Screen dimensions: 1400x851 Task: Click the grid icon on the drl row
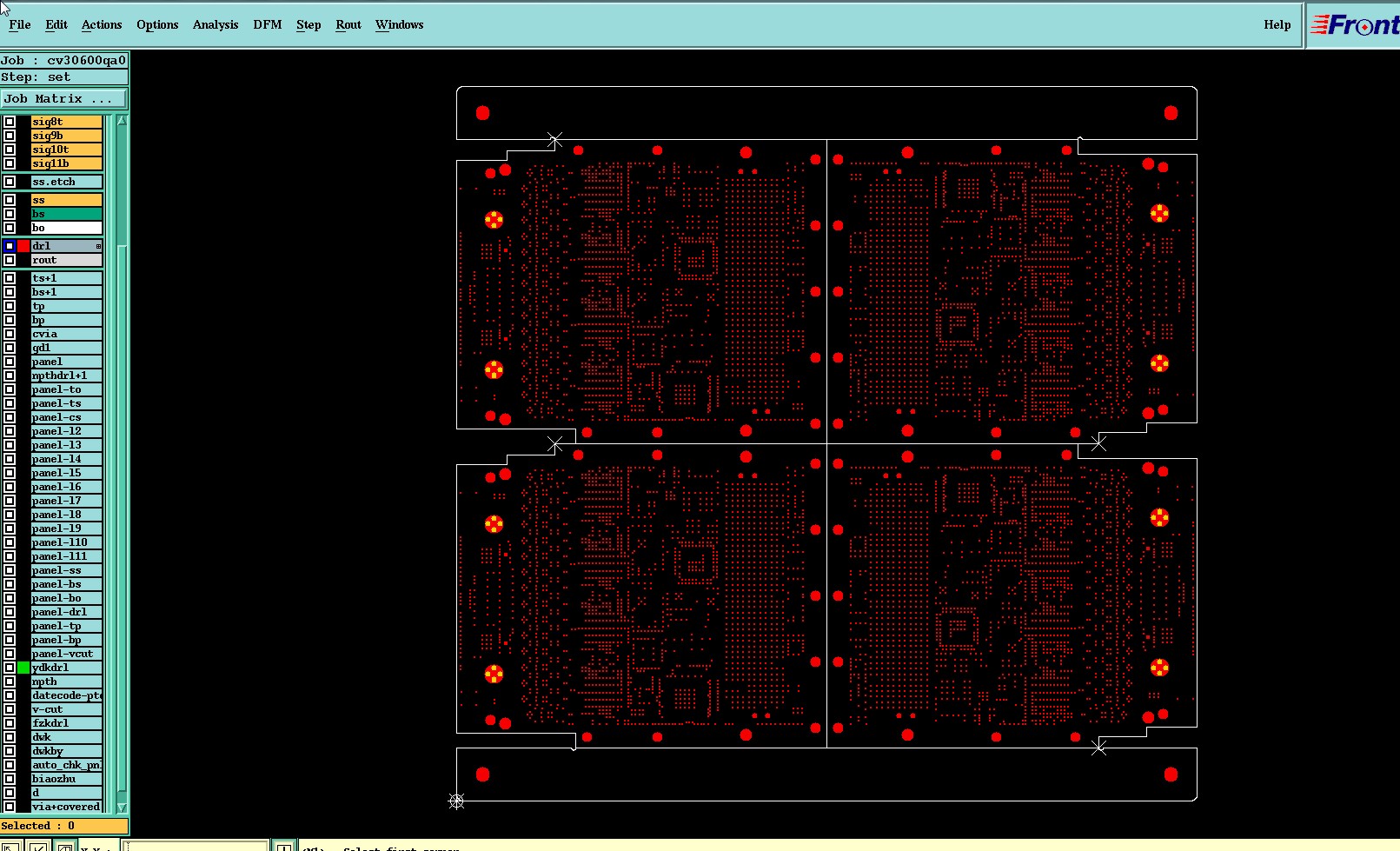pos(98,246)
